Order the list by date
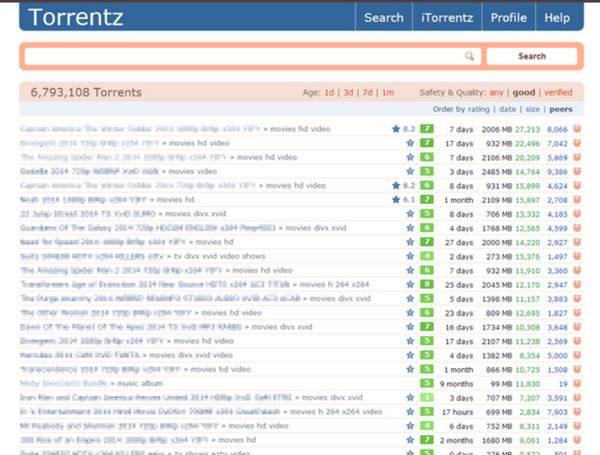 507,109
